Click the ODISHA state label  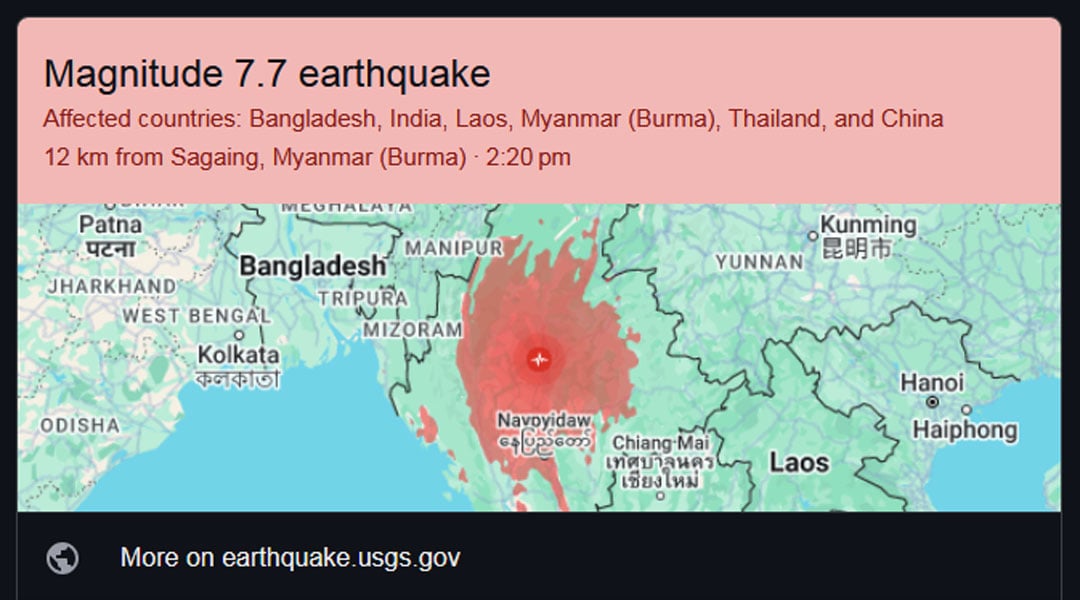click(x=80, y=425)
